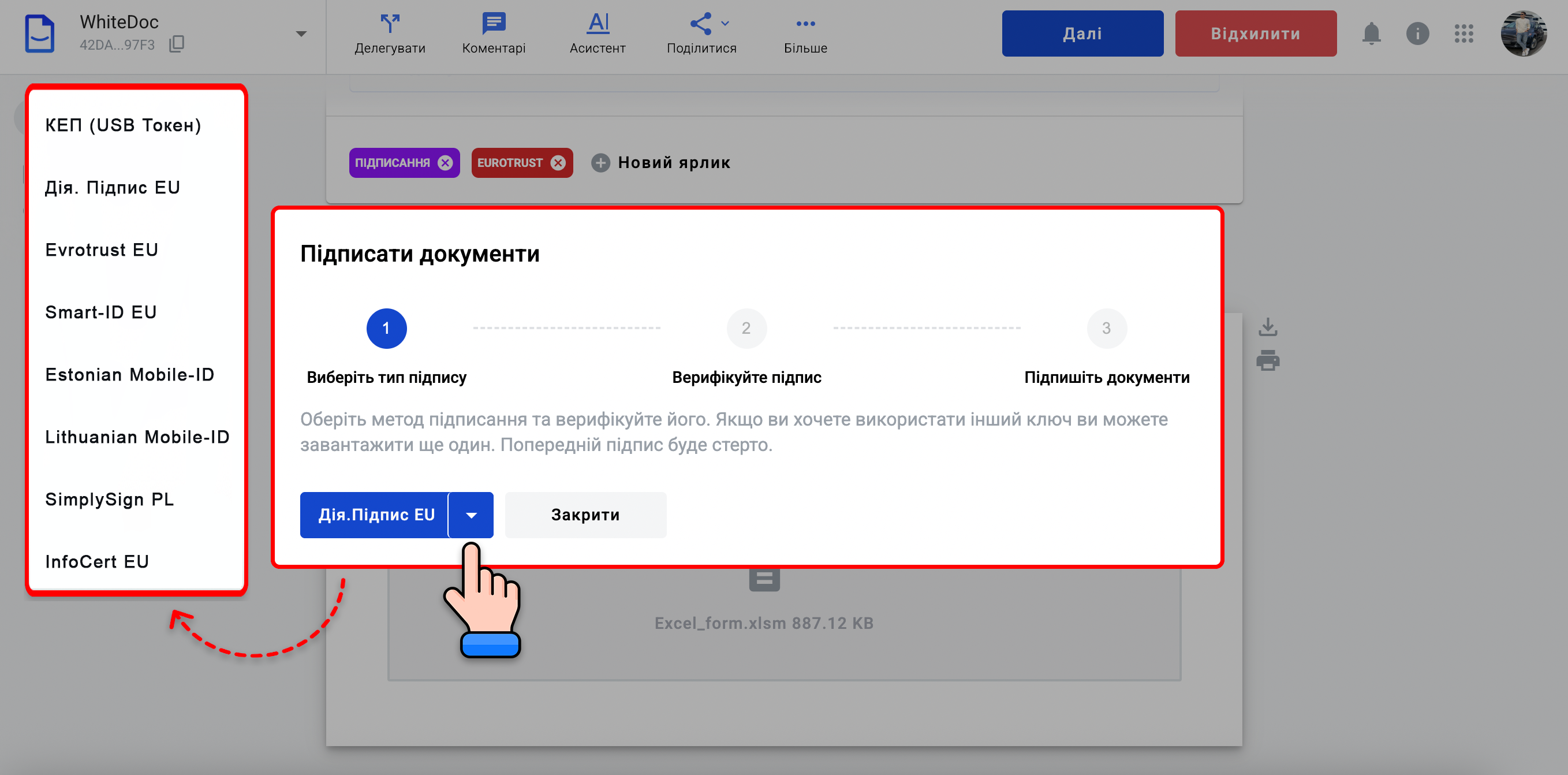Image resolution: width=1568 pixels, height=775 pixels.
Task: Open the user profile avatar
Action: coord(1523,33)
